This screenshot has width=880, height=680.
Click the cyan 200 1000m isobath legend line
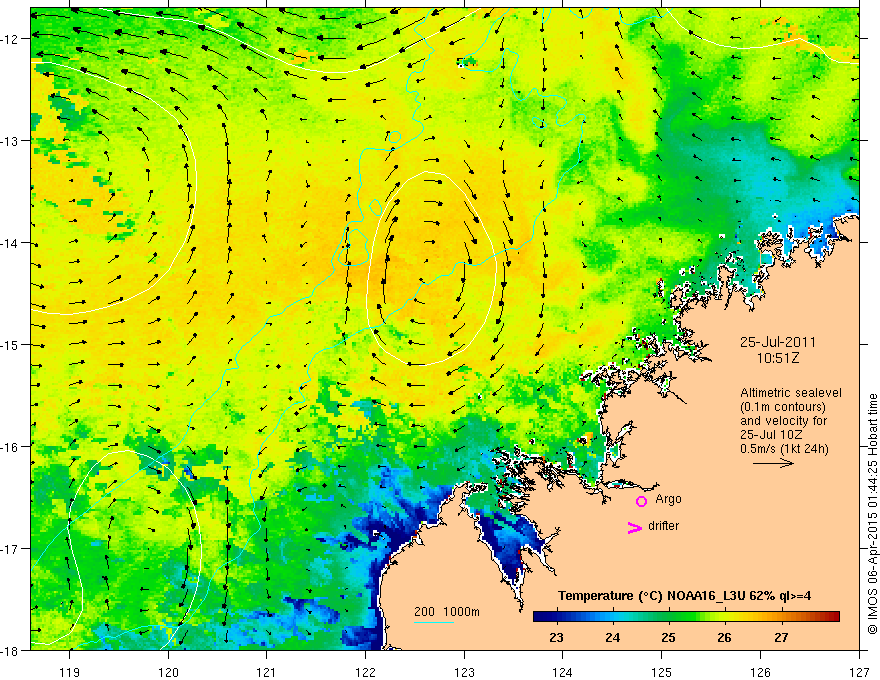(433, 622)
